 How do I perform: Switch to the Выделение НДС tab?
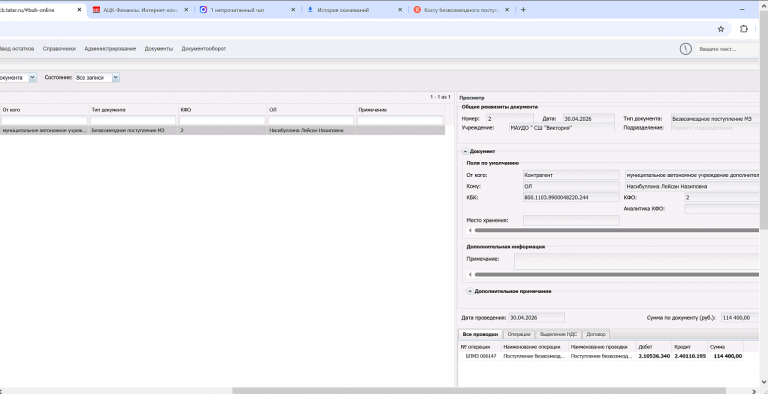click(x=558, y=334)
